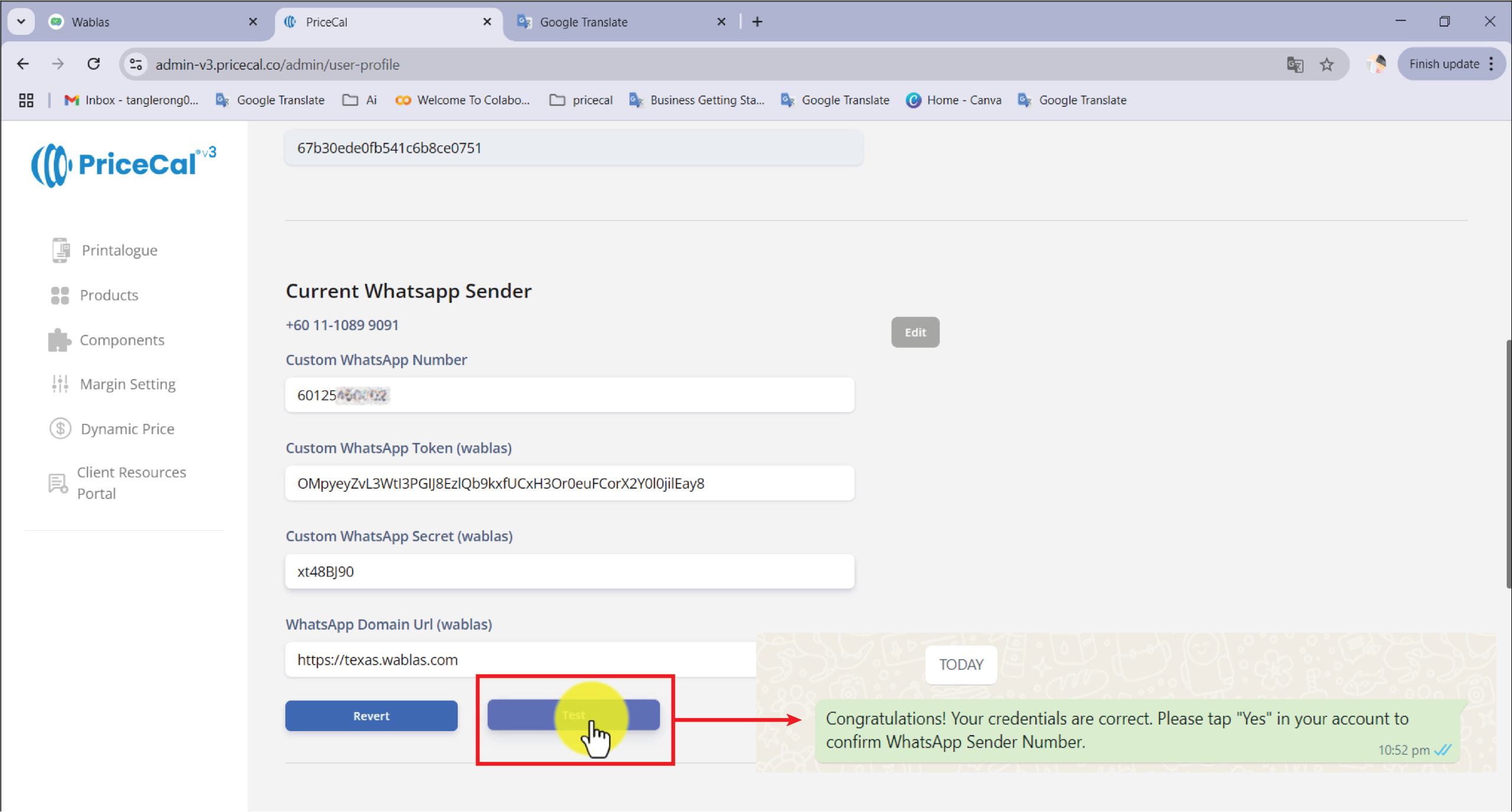Click the Custom WhatsApp Secret field
Viewport: 1512px width, 812px height.
pos(569,572)
